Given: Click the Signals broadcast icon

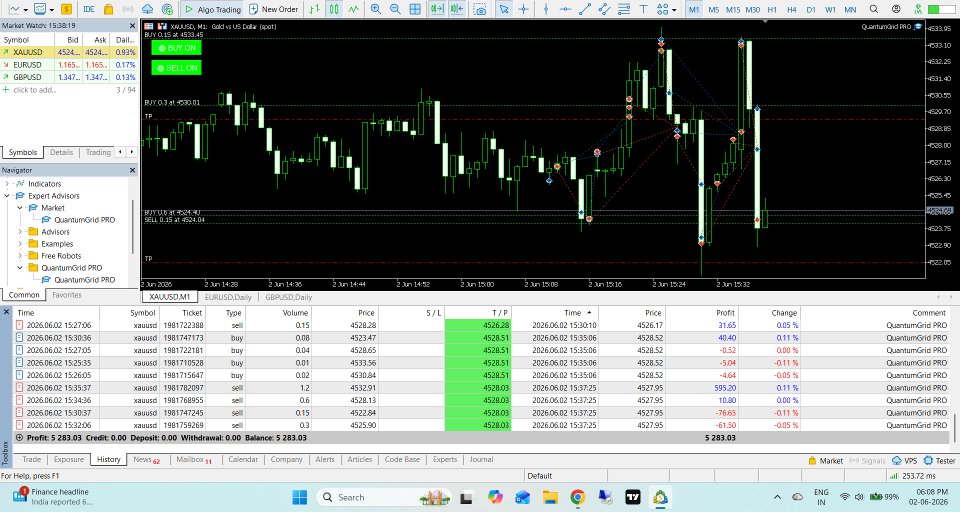Looking at the screenshot, I should [x=128, y=9].
